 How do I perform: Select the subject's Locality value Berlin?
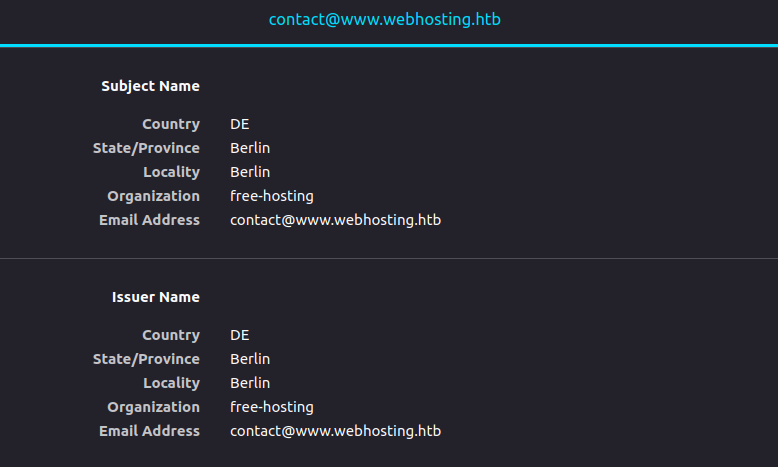point(250,172)
